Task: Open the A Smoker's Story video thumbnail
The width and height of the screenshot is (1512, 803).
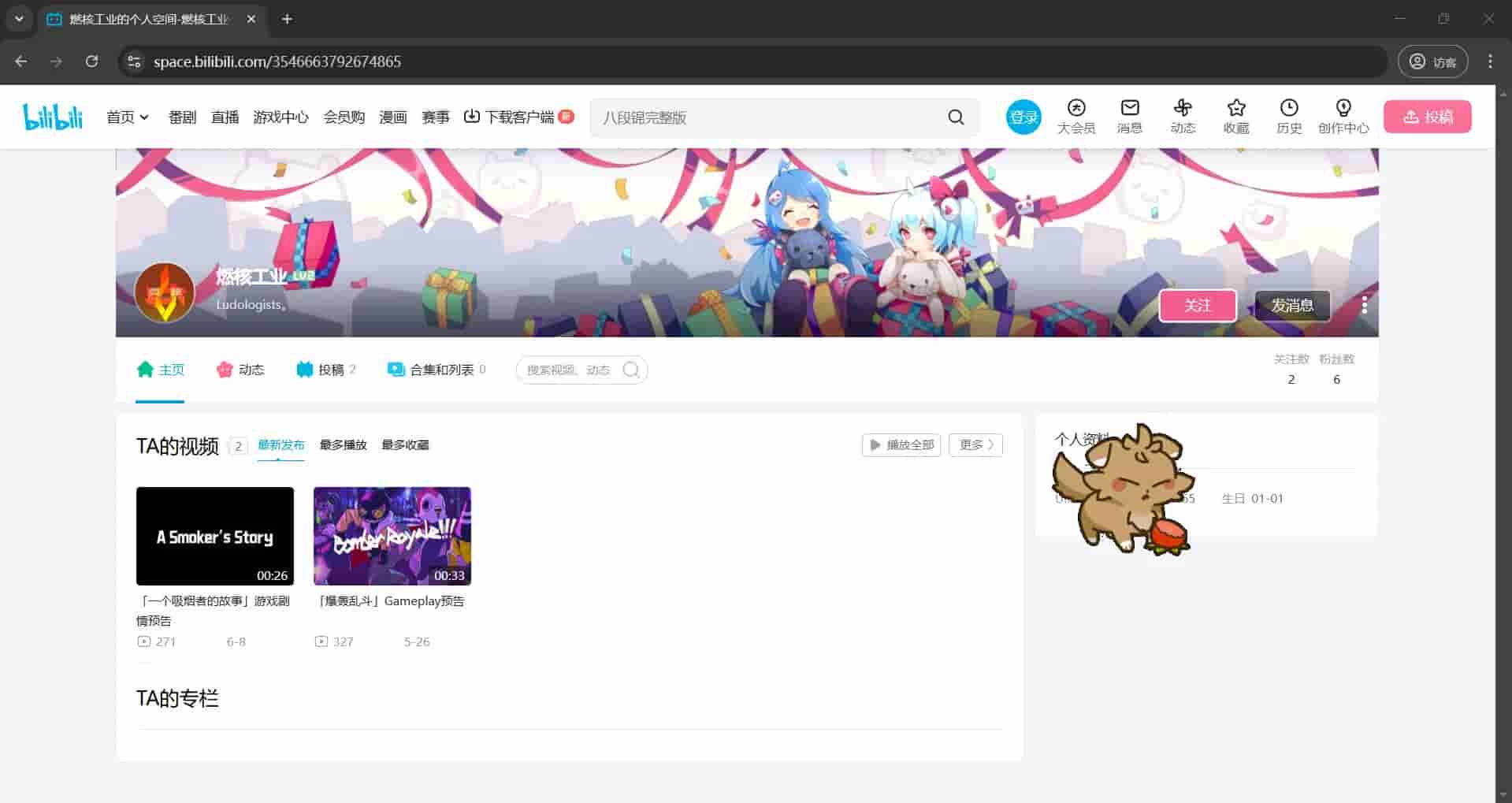Action: pos(214,536)
